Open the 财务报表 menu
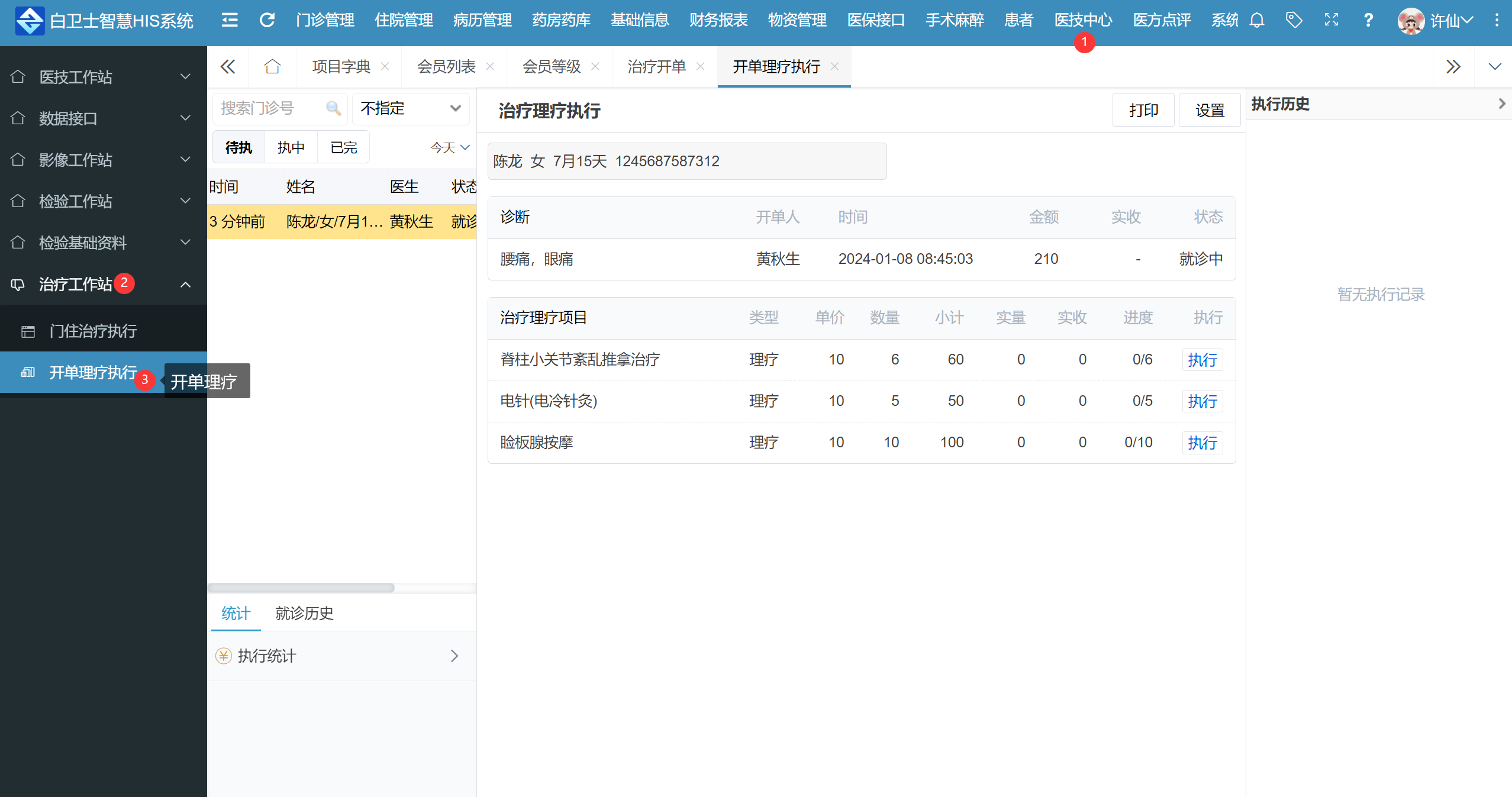Viewport: 1512px width, 797px height. (x=718, y=20)
